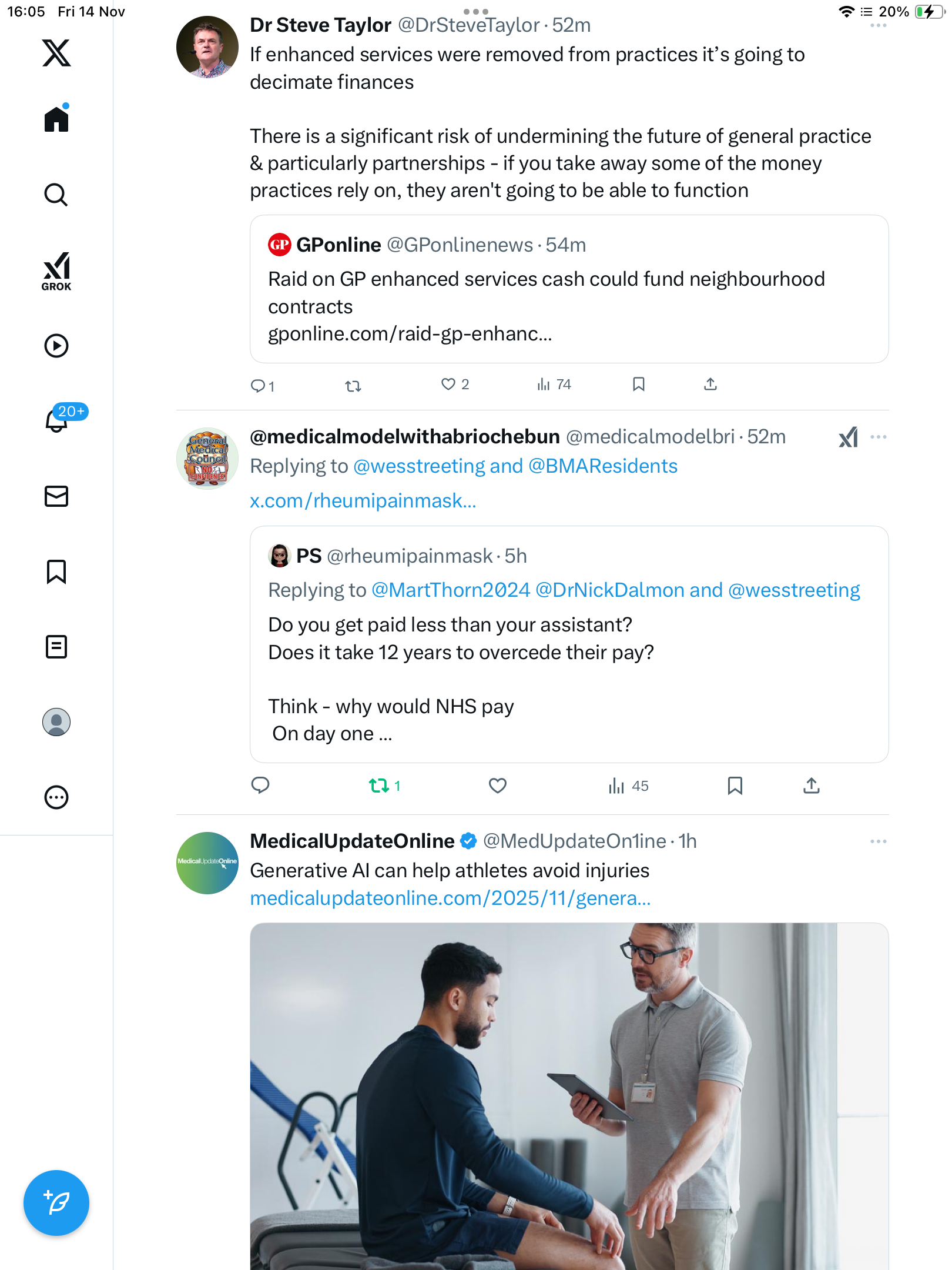Screen dimensions: 952x1270
Task: Like Dr Steve Taylor's post
Action: point(448,385)
